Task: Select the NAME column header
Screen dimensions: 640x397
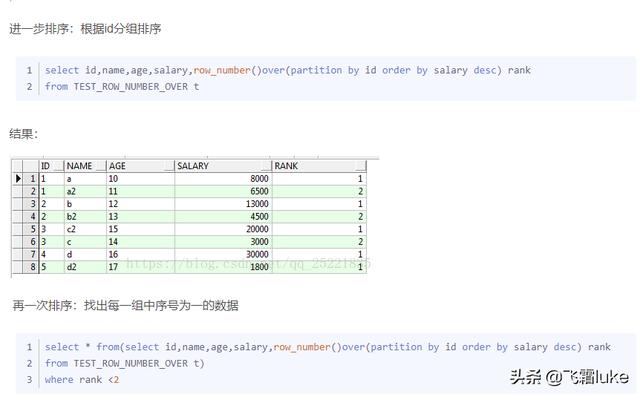Action: coord(85,166)
